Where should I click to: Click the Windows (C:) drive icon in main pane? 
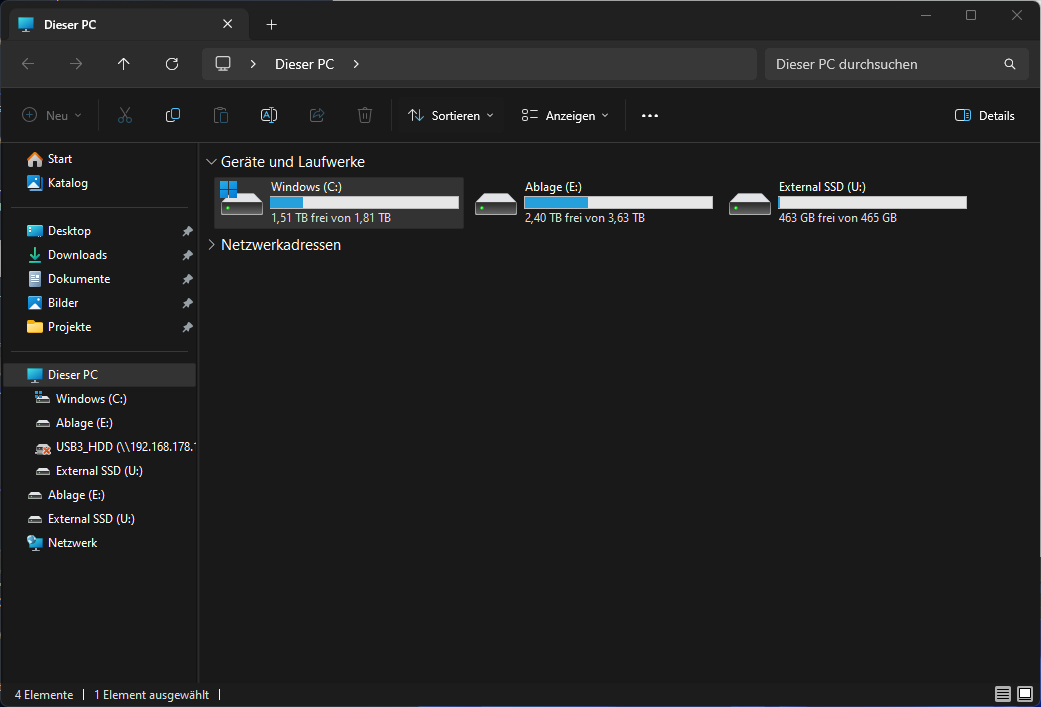(x=242, y=198)
